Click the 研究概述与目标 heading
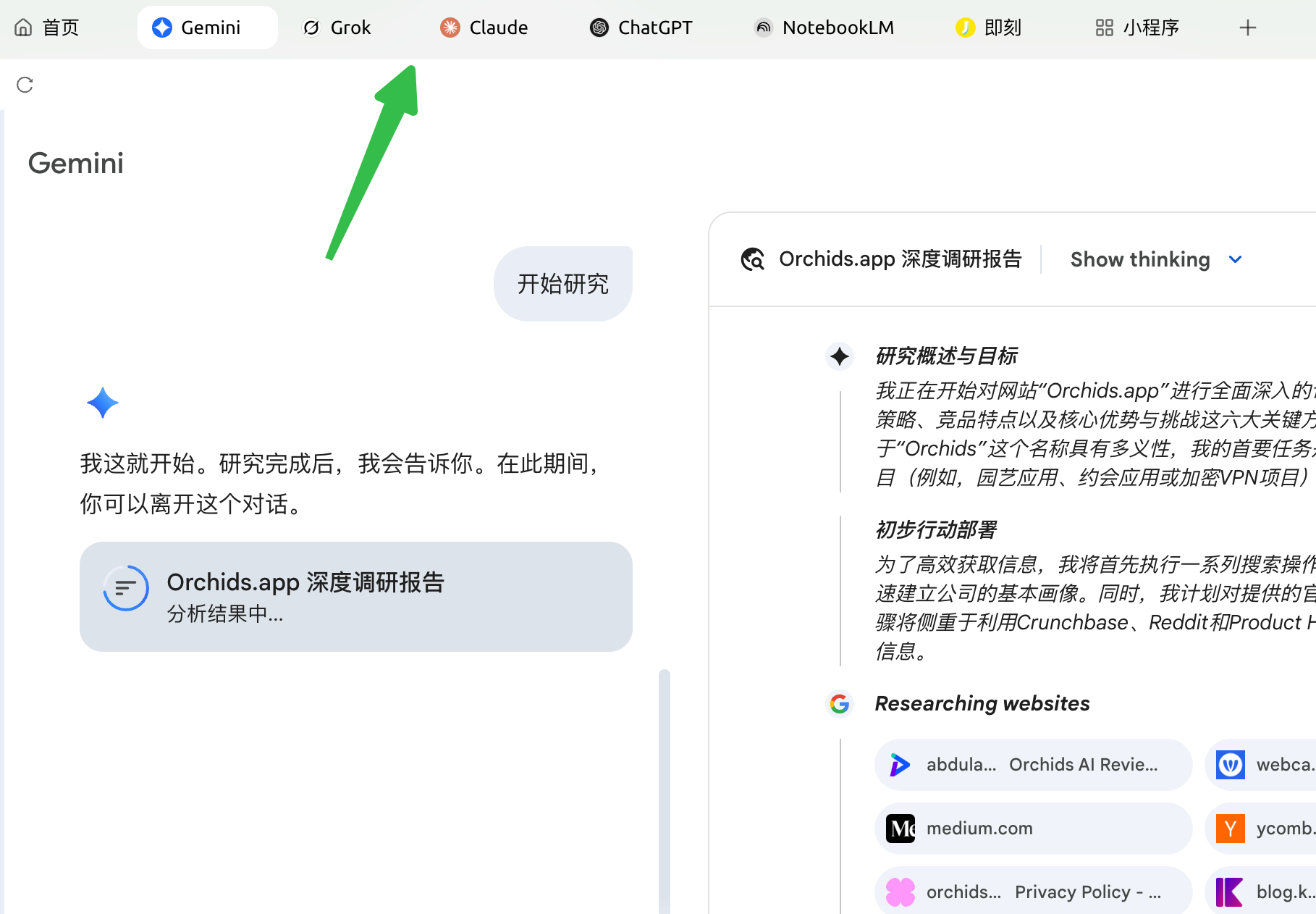This screenshot has height=914, width=1316. 946,356
